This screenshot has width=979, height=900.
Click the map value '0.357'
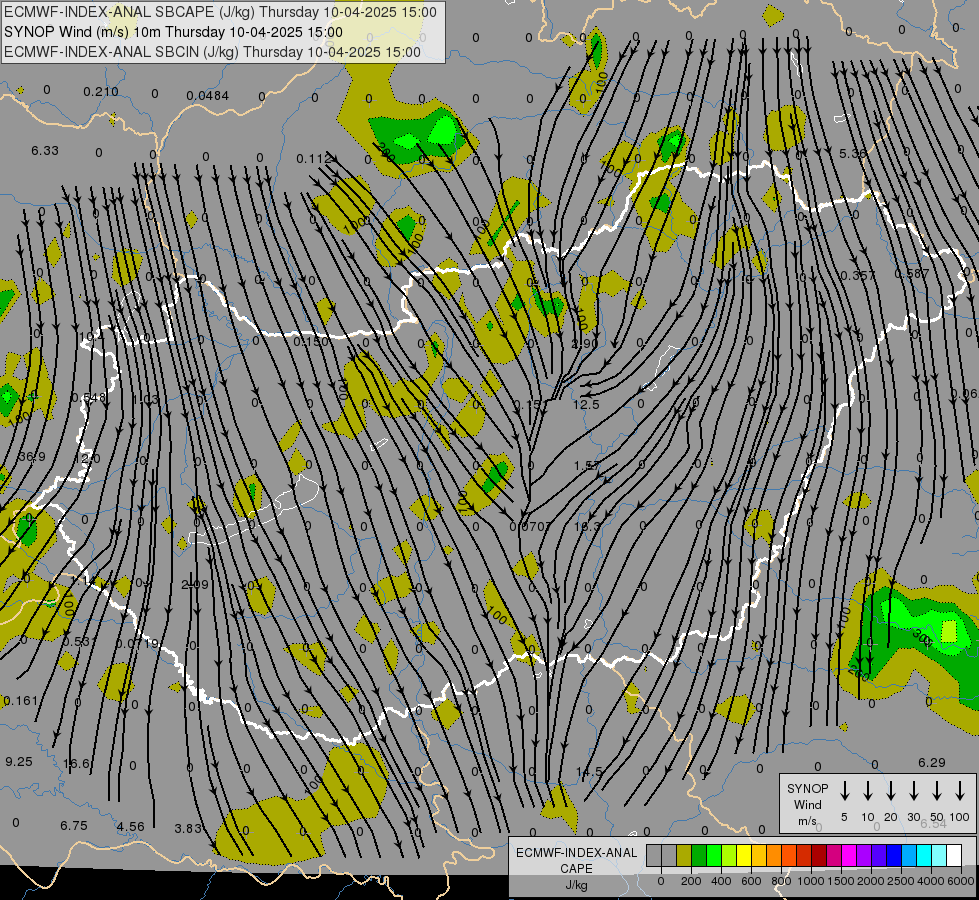point(858,275)
